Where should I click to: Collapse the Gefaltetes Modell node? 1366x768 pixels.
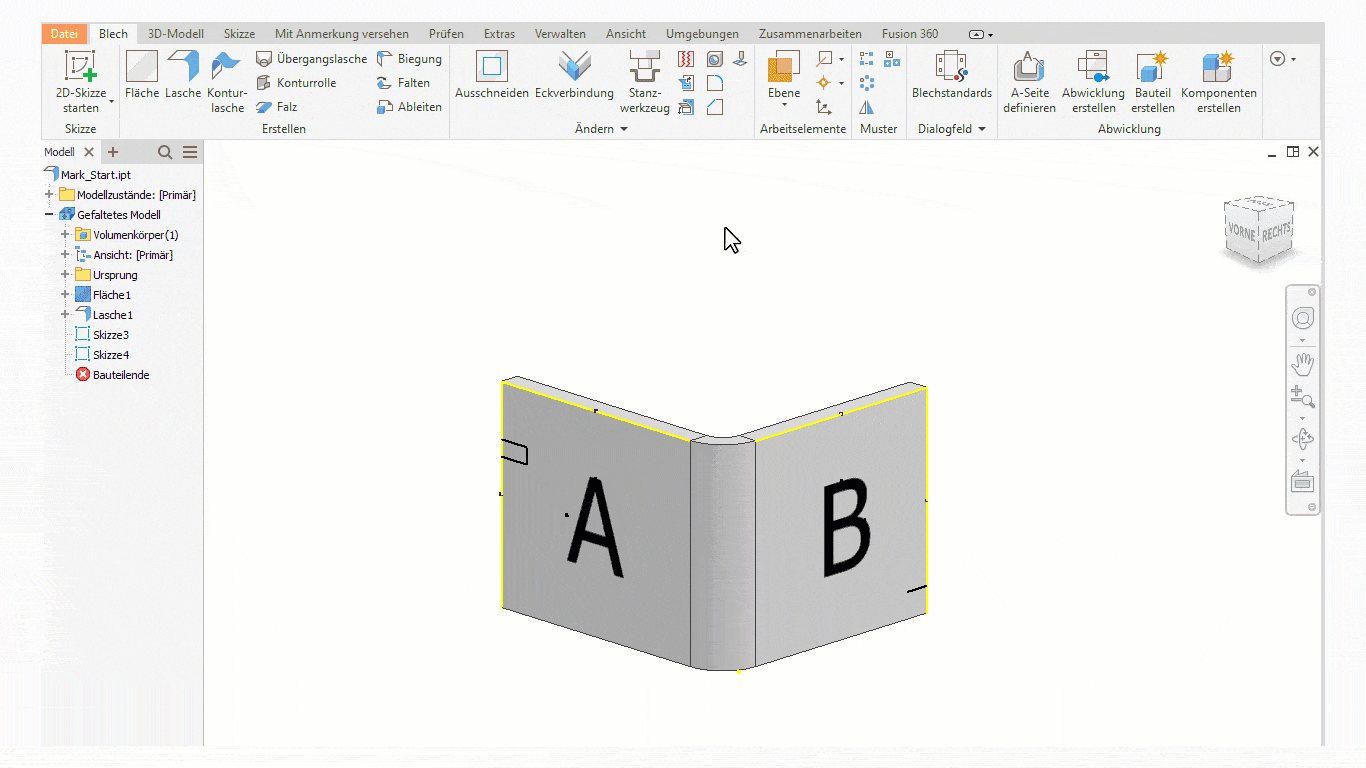pyautogui.click(x=49, y=215)
